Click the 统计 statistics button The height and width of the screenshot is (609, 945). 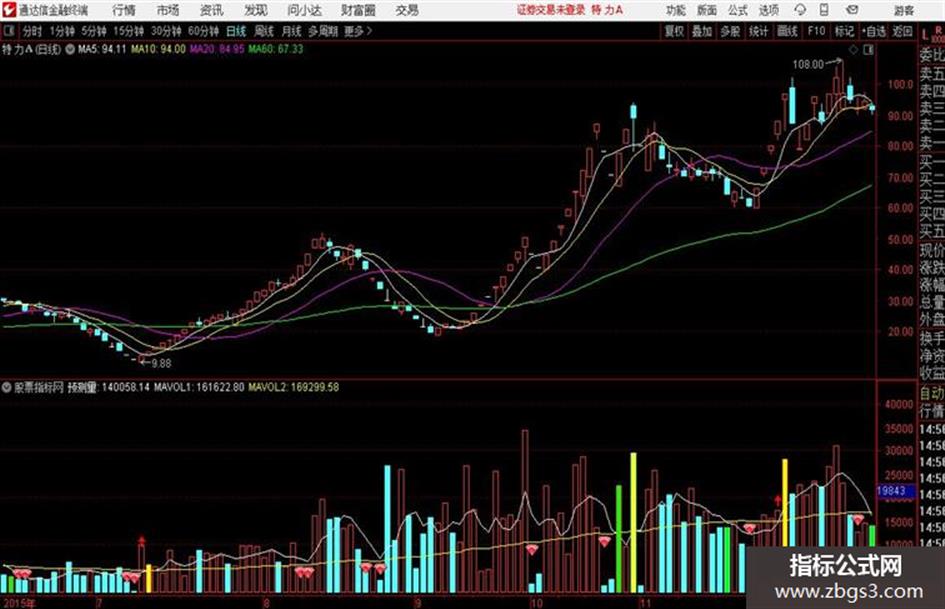click(x=758, y=31)
